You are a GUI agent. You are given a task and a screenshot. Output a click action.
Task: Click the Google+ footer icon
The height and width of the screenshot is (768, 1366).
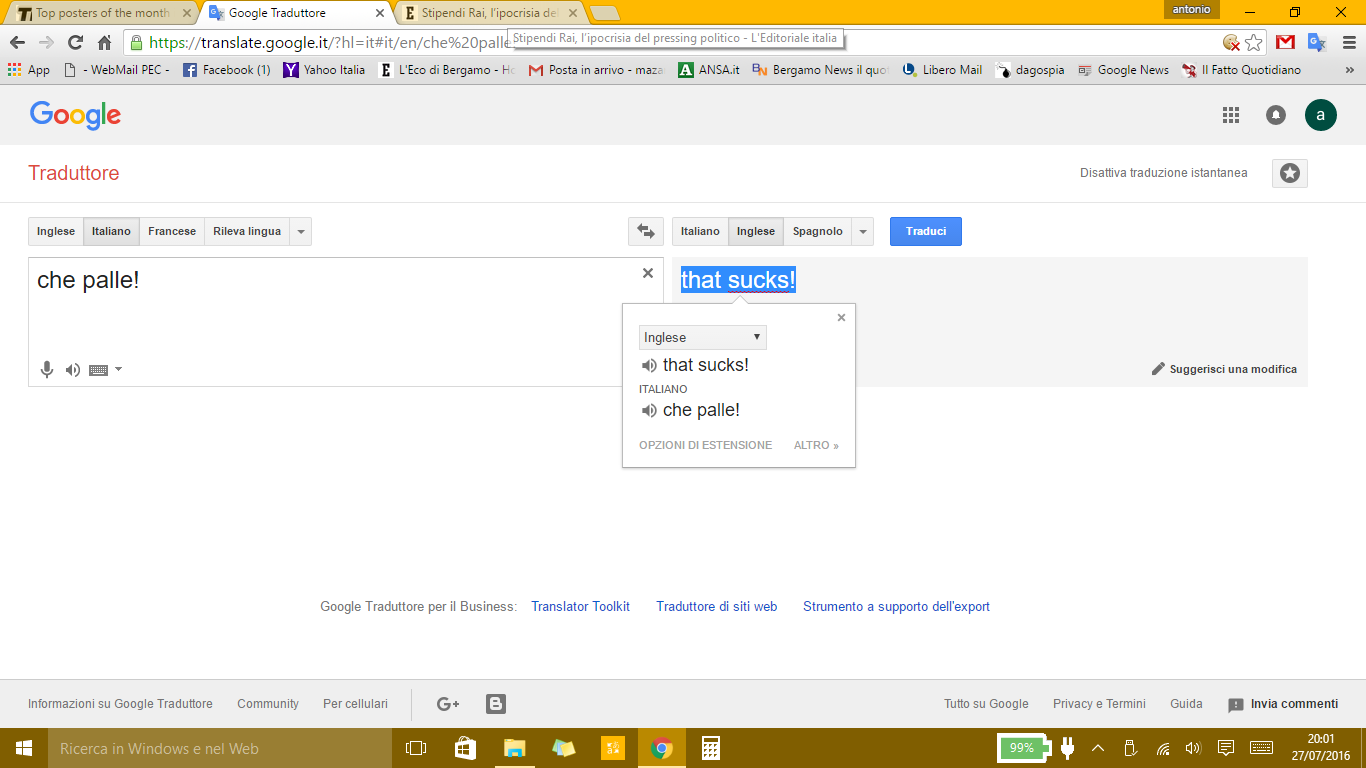coord(448,704)
